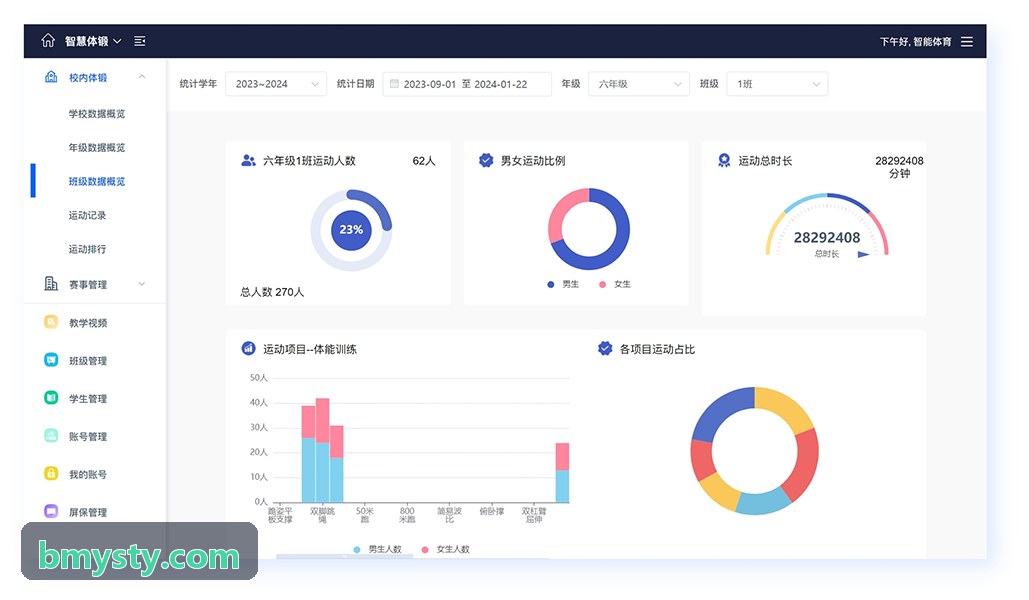Open 运动记录 menu item
Image resolution: width=1029 pixels, height=600 pixels.
click(x=87, y=215)
